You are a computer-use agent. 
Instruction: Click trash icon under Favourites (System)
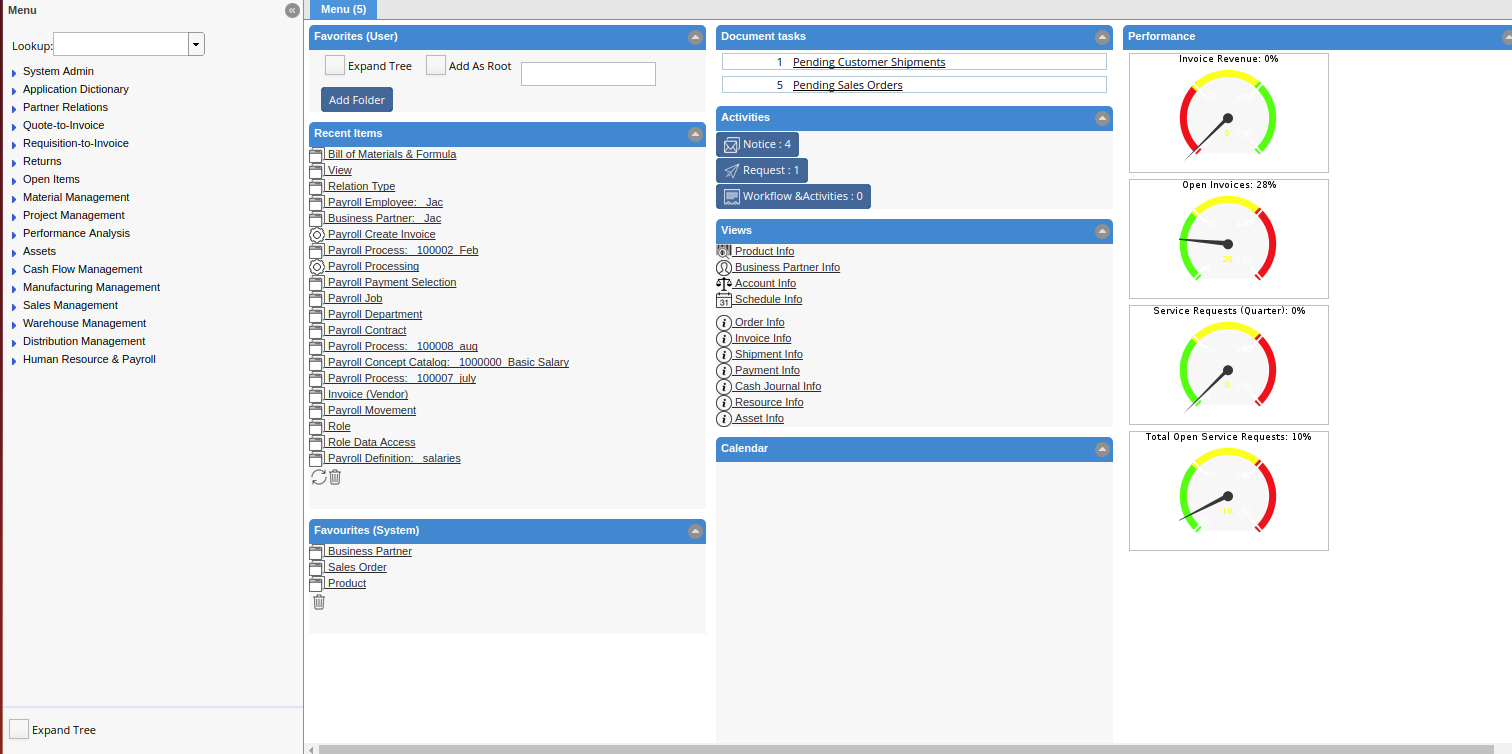click(x=319, y=602)
